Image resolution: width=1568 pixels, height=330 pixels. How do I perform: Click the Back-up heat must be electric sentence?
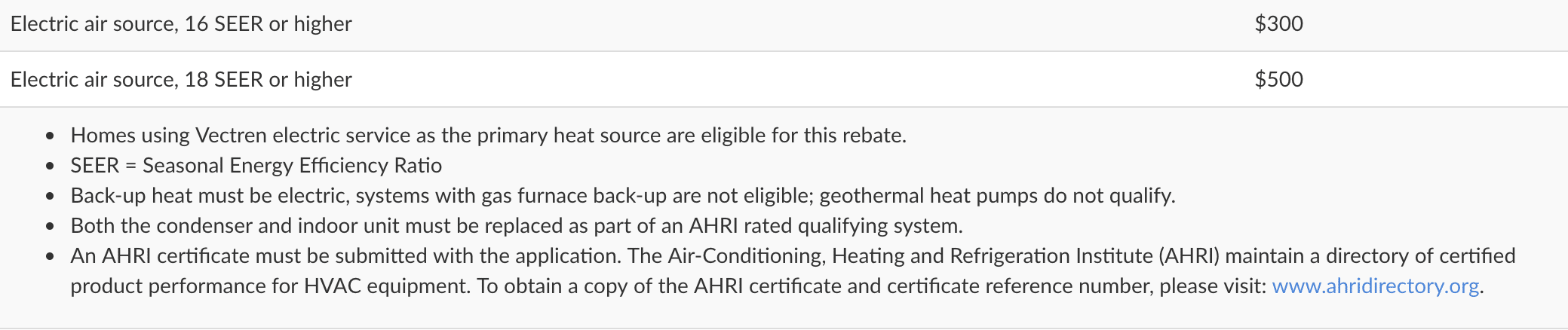[x=623, y=196]
